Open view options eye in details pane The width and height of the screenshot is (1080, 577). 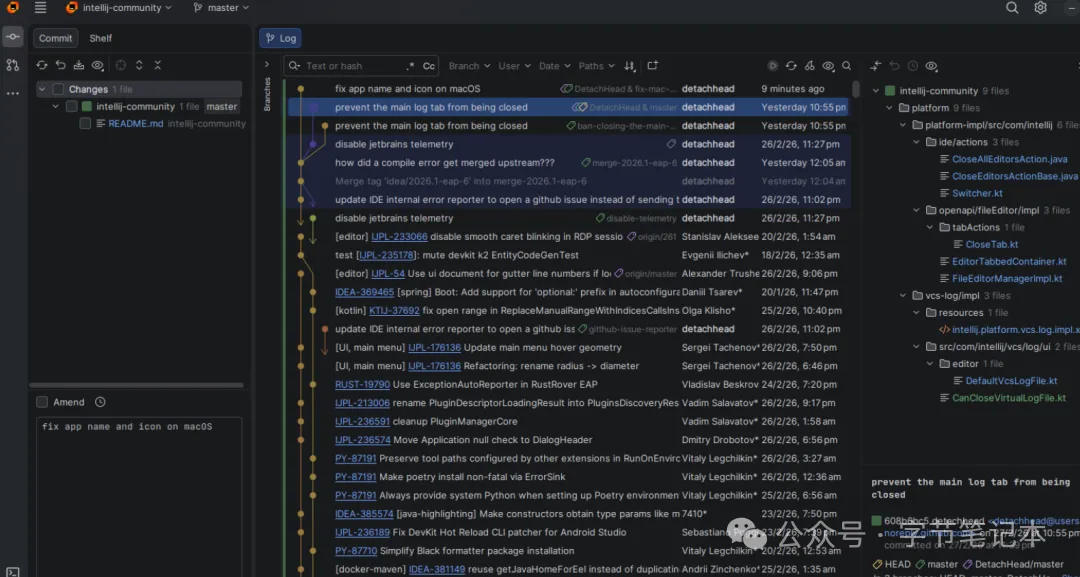(931, 66)
